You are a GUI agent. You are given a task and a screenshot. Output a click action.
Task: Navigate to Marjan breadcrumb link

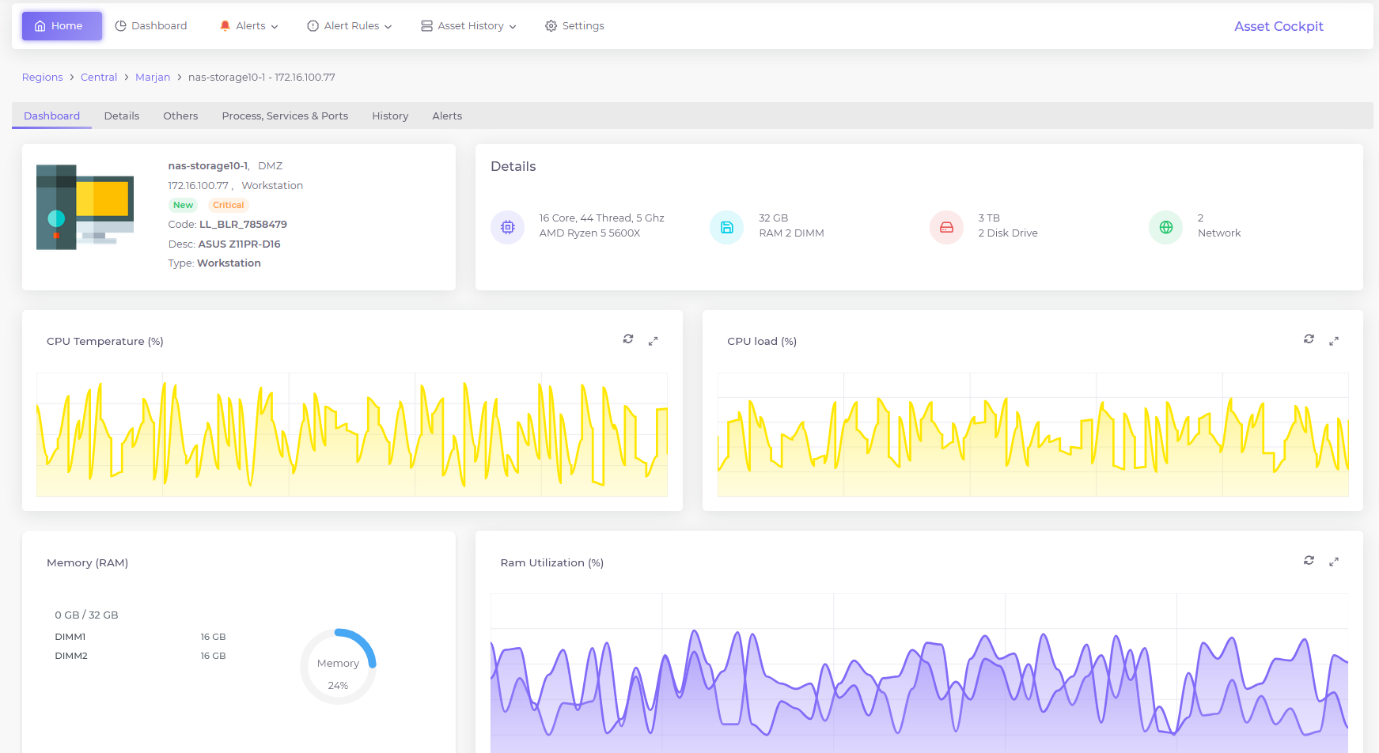coord(152,77)
